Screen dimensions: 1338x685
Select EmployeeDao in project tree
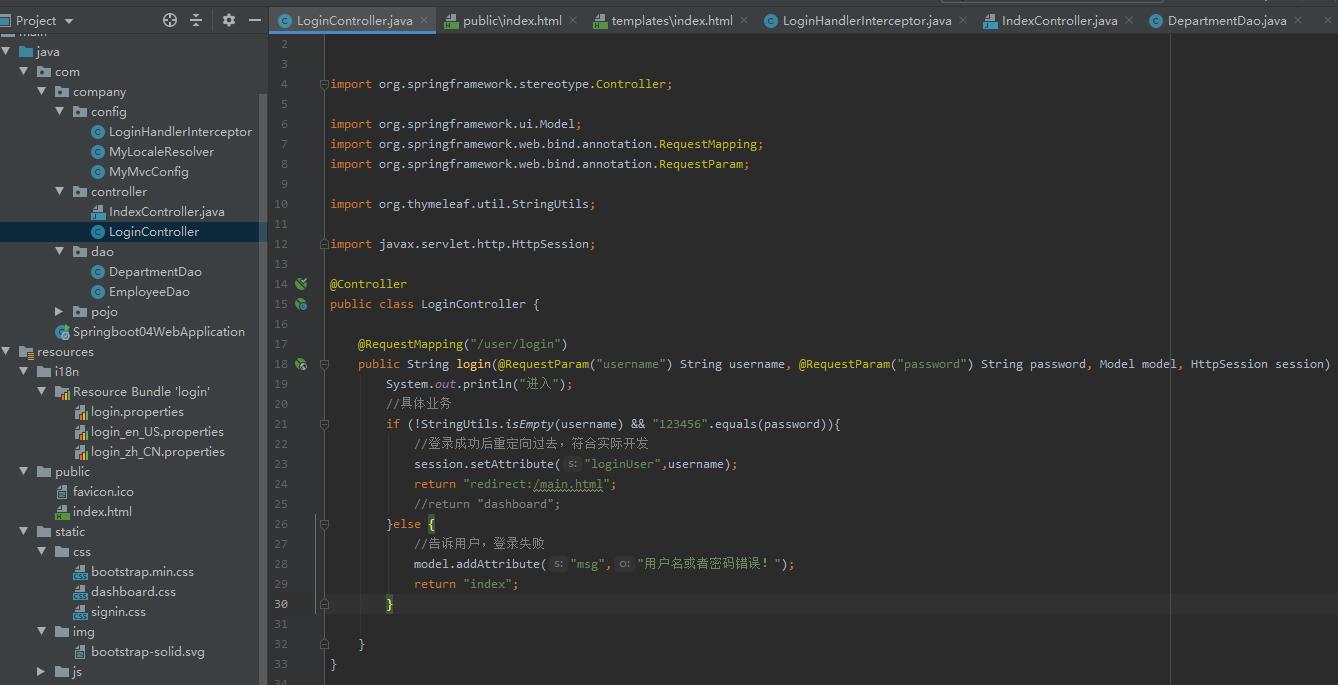pyautogui.click(x=149, y=292)
